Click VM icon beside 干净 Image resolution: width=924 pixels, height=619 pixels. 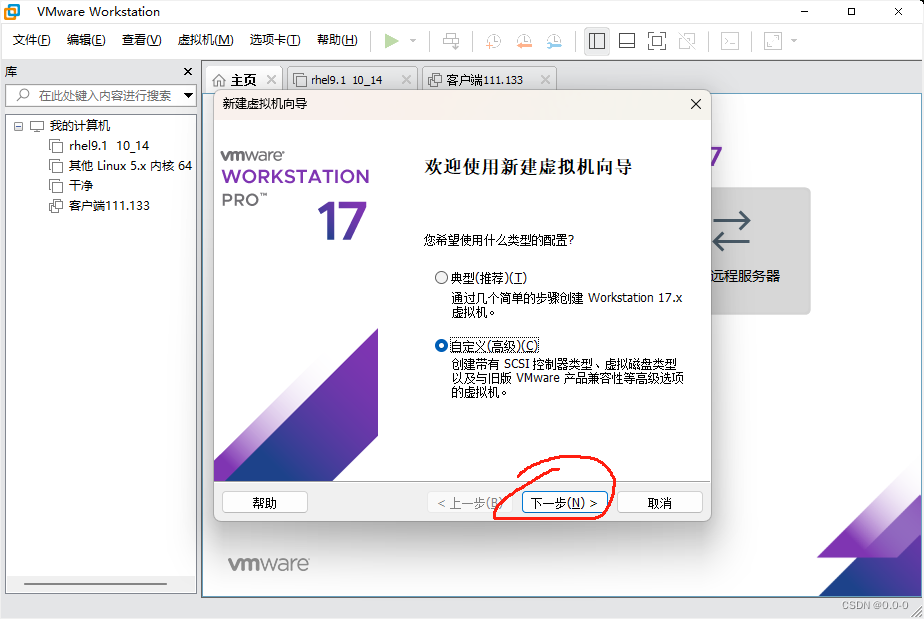56,186
